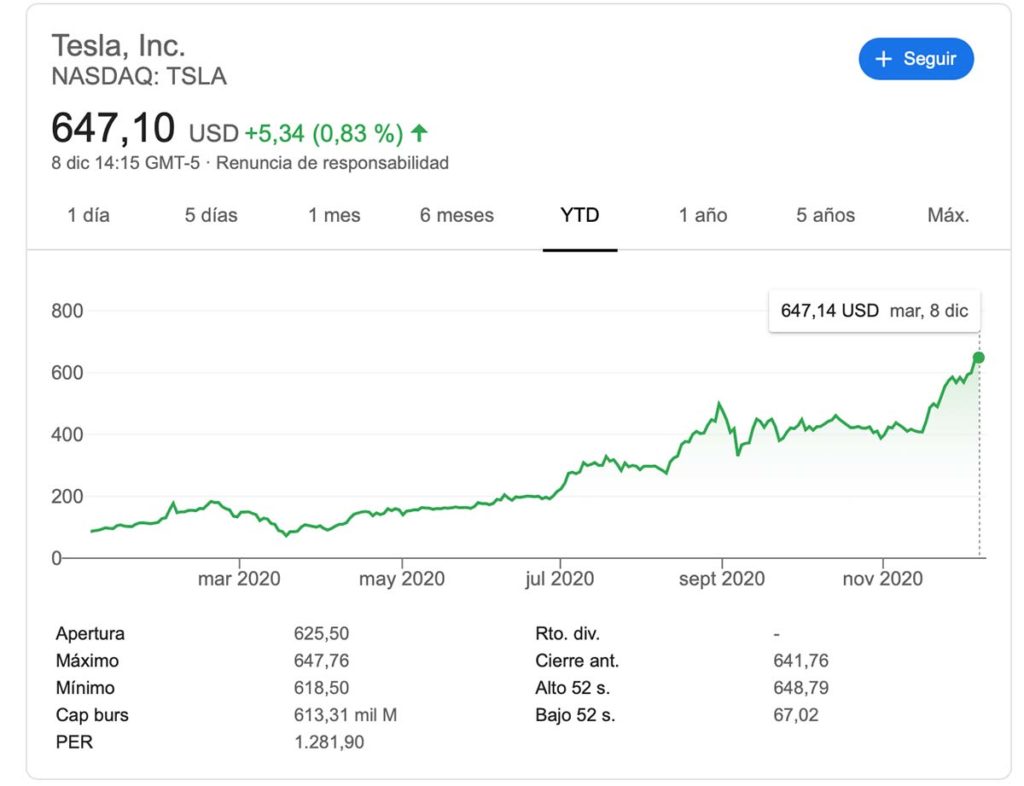Viewport: 1024px width, 786px height.
Task: Select the YTD tab
Action: 580,215
